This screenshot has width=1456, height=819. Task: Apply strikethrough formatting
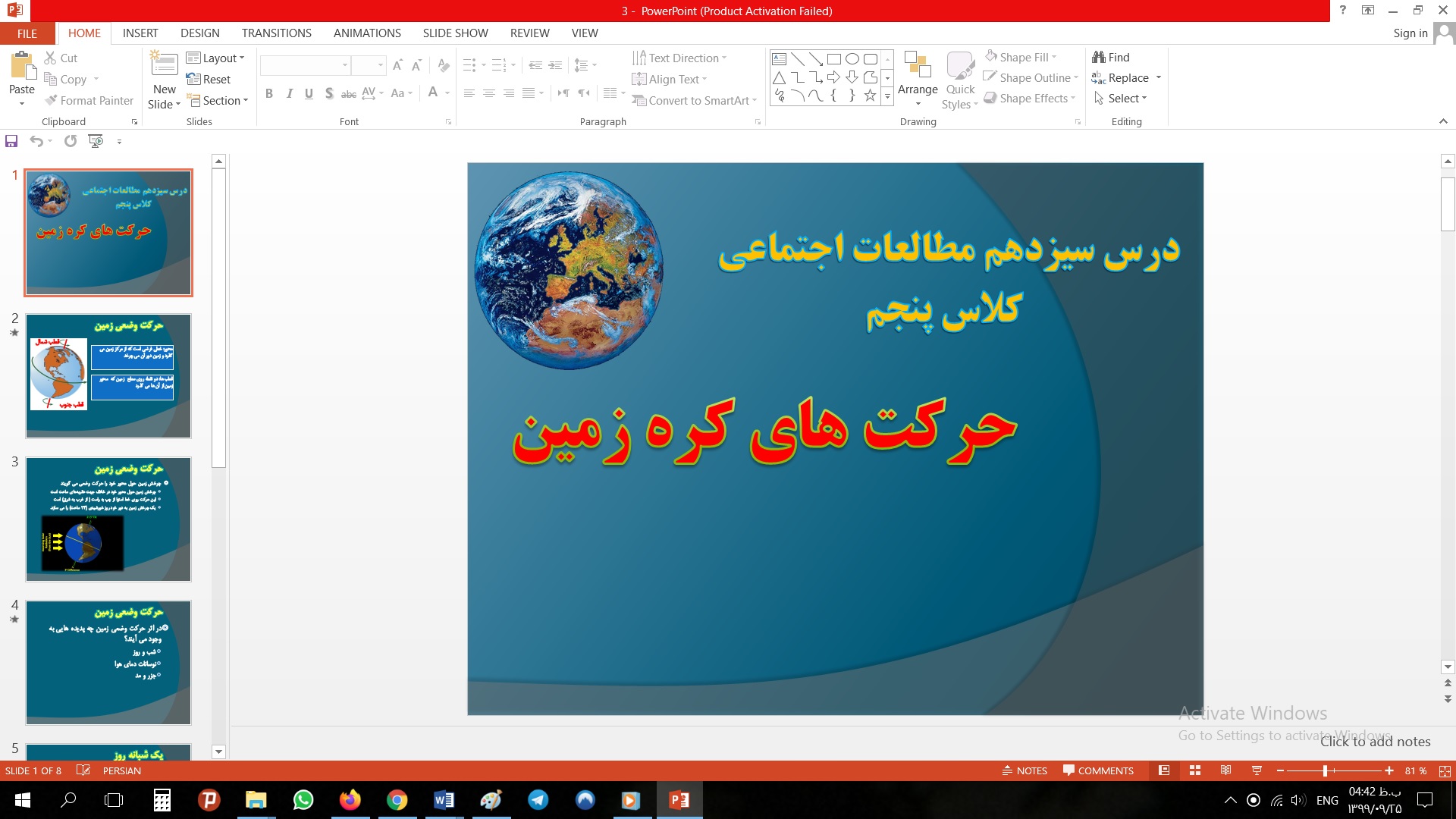click(348, 94)
